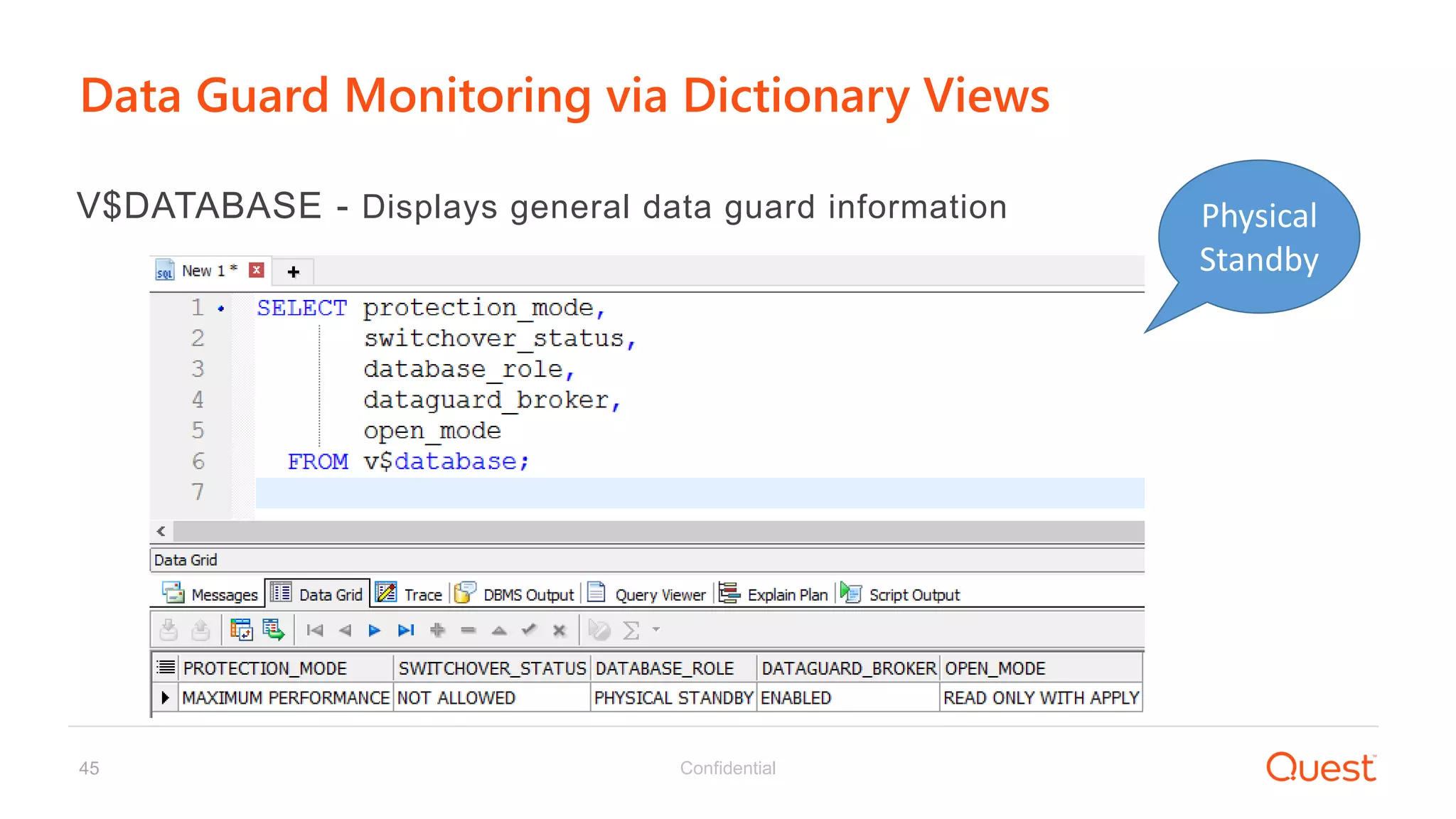
Task: Open the Query Viewer tab
Action: [x=647, y=594]
